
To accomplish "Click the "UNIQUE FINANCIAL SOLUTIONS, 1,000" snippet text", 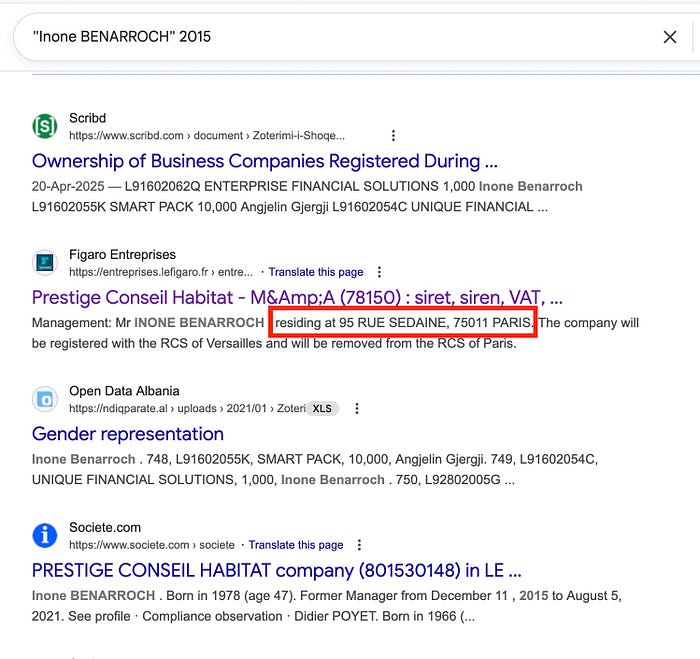I will 154,480.
